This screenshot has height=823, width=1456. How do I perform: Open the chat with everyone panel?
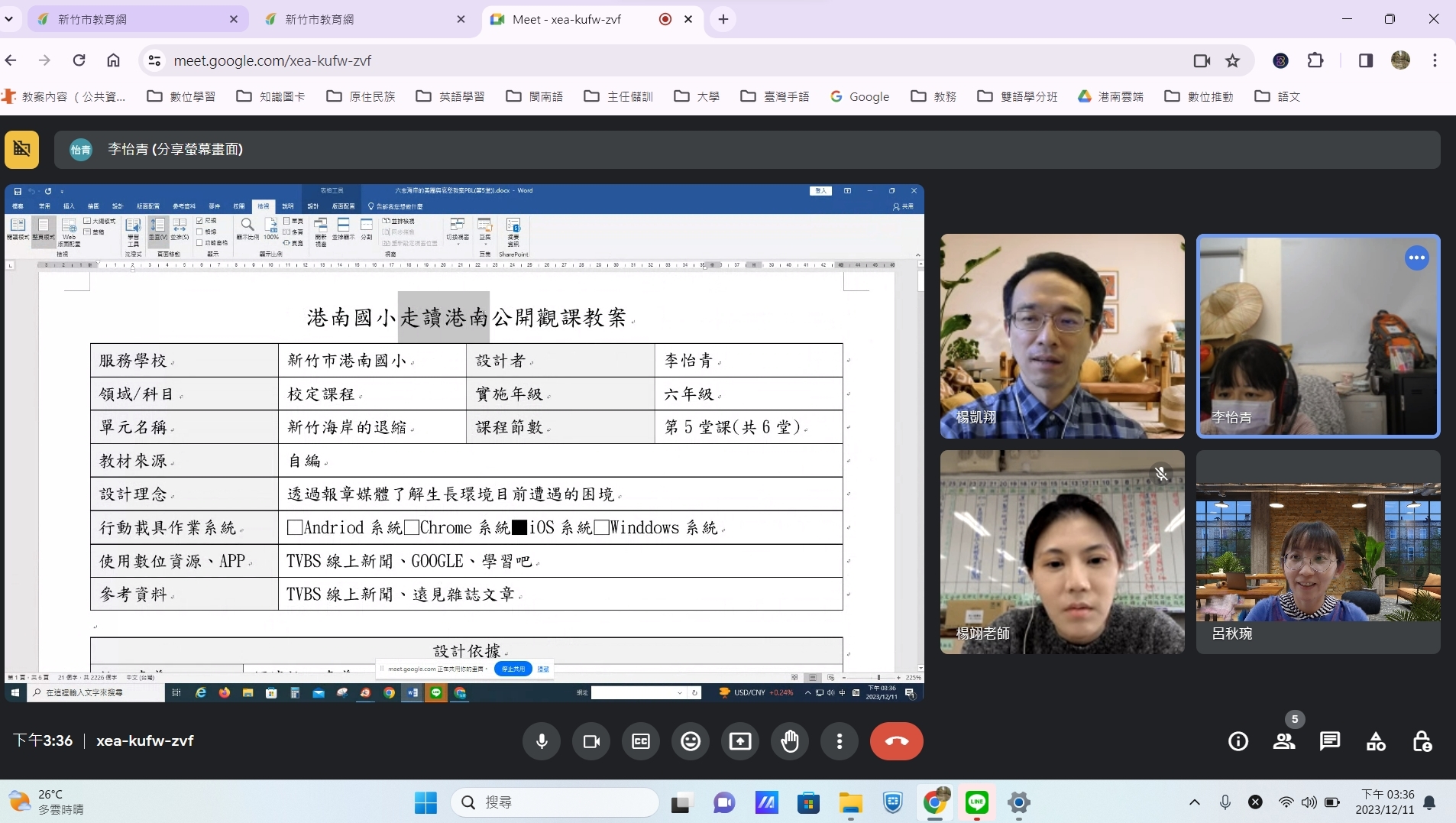tap(1330, 741)
